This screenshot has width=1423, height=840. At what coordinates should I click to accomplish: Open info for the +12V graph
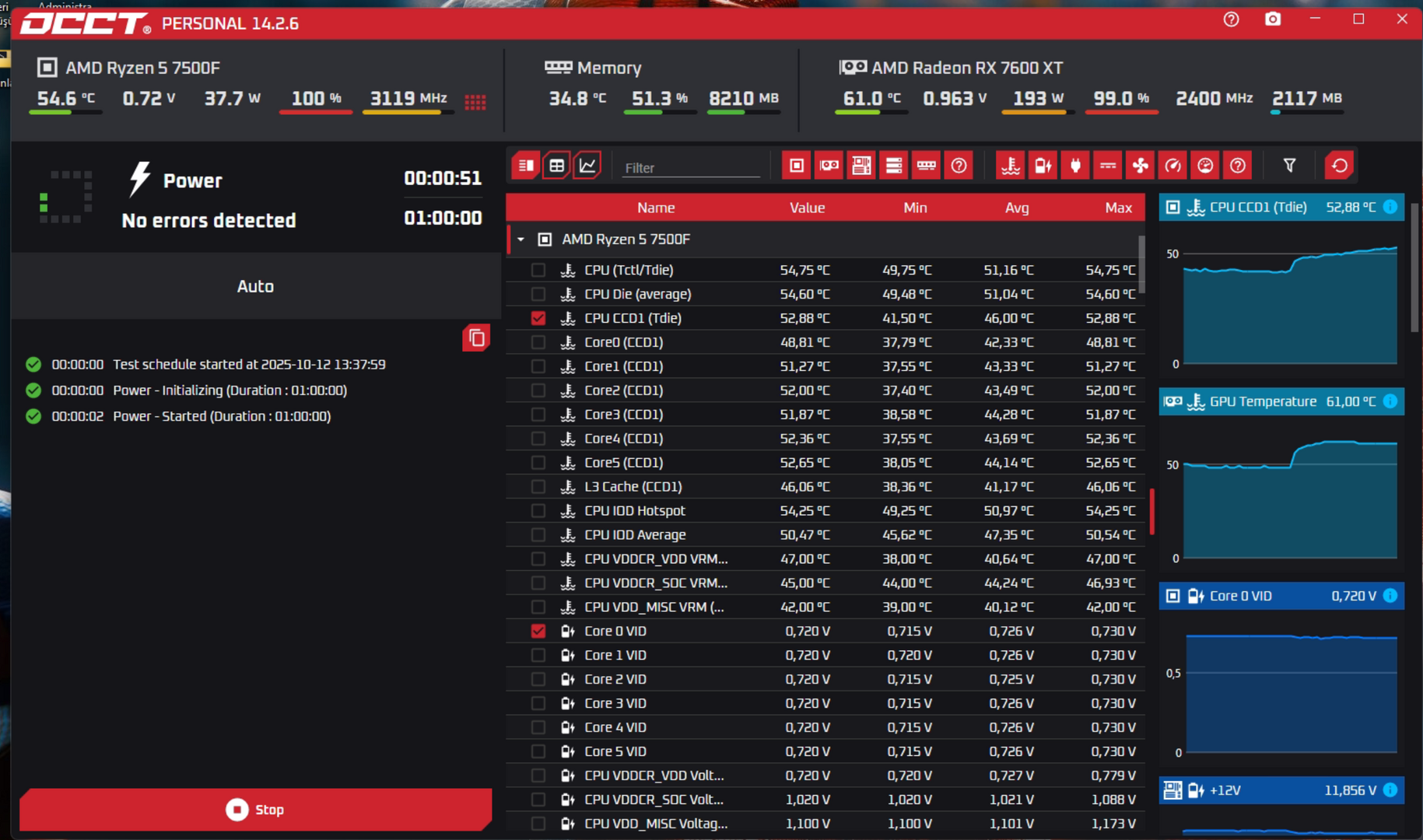pyautogui.click(x=1390, y=790)
